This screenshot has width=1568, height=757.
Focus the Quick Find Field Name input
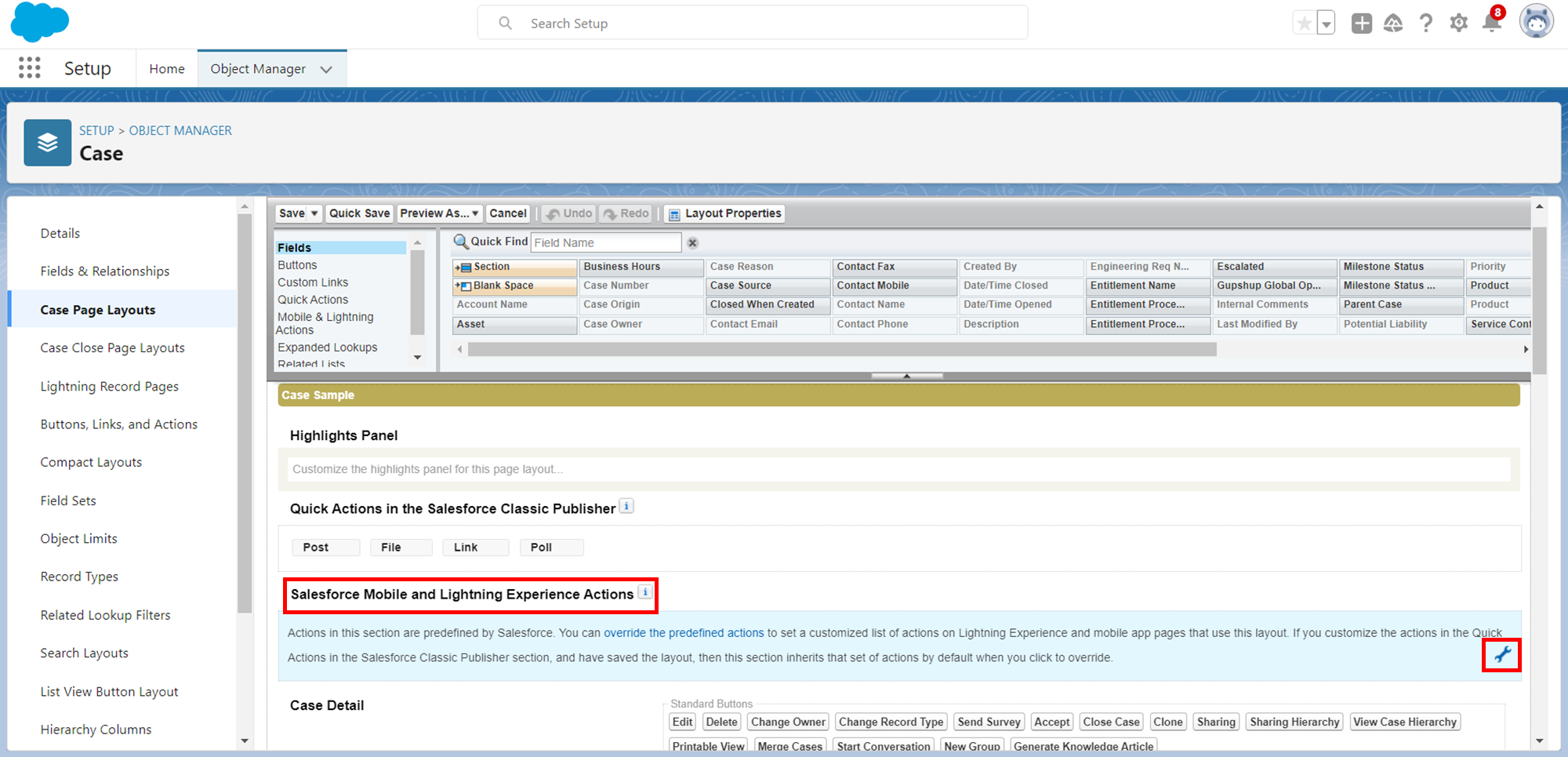click(606, 243)
